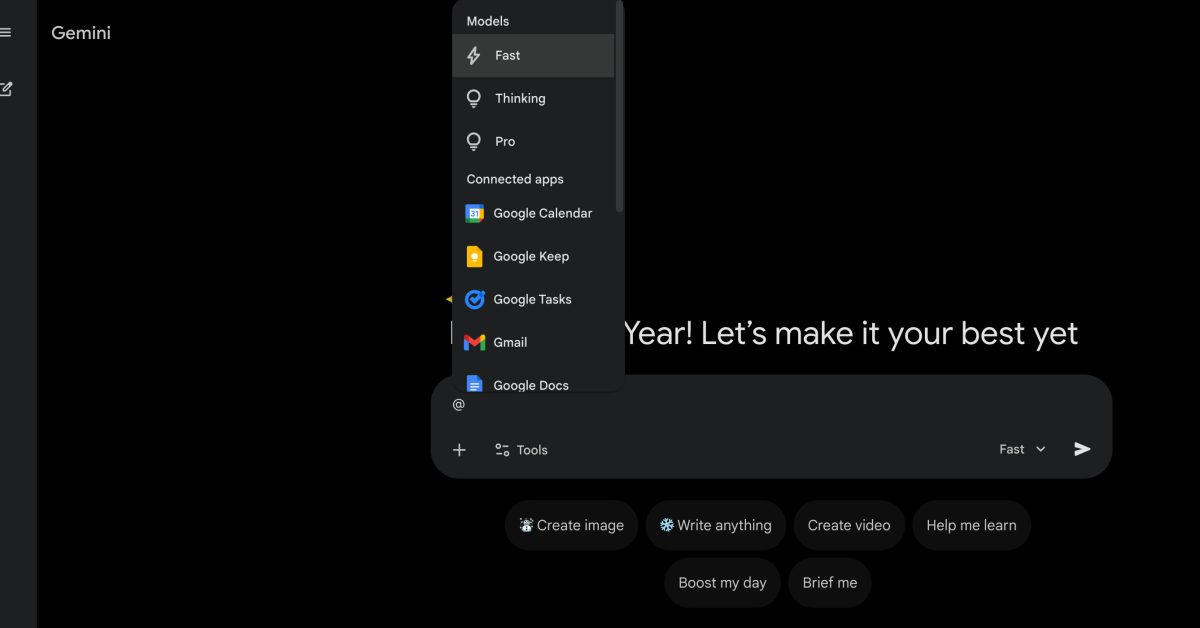Click inside the message input field

[x=700, y=403]
